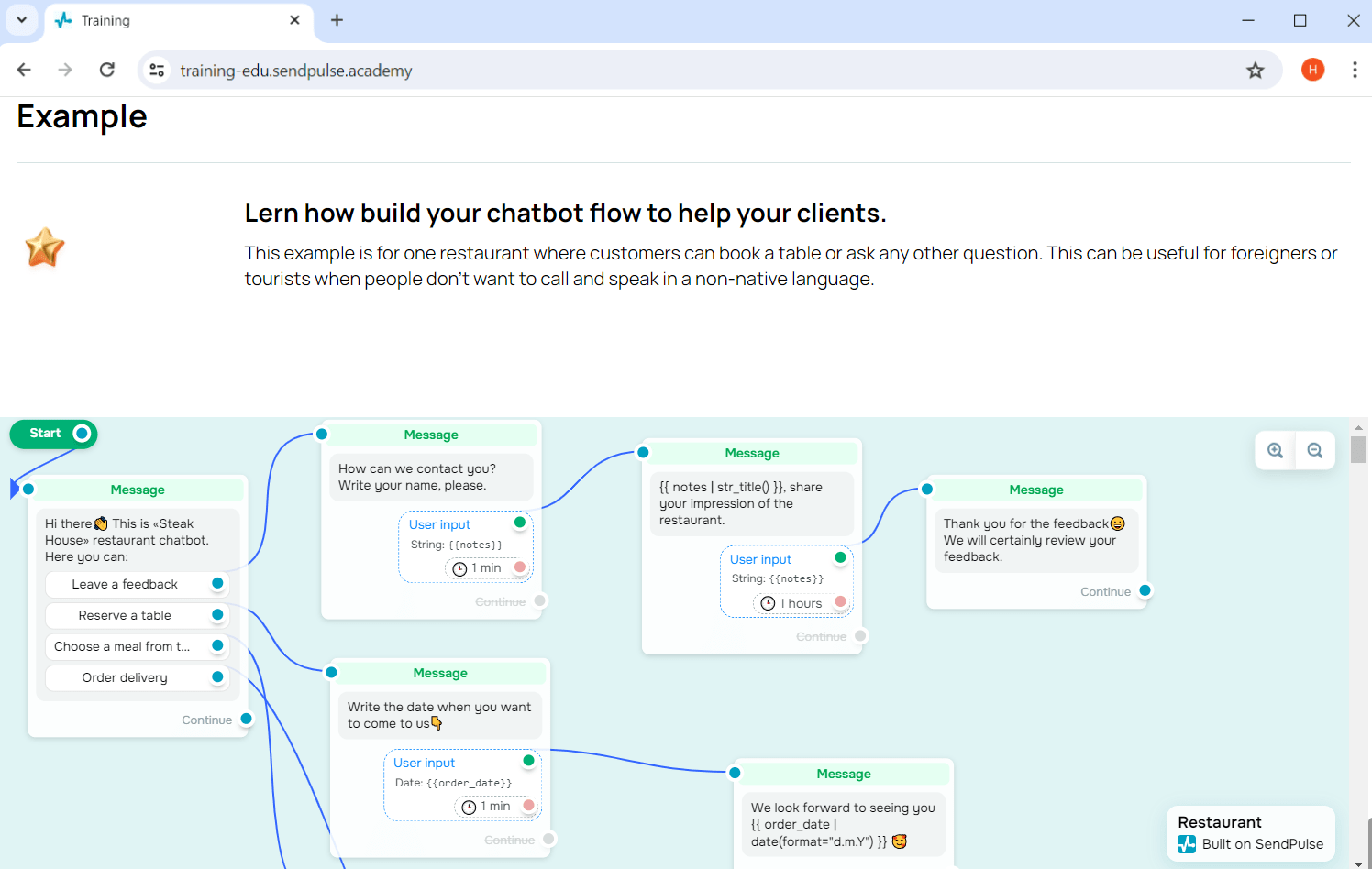This screenshot has width=1372, height=869.
Task: Click the Start node
Action: click(53, 434)
